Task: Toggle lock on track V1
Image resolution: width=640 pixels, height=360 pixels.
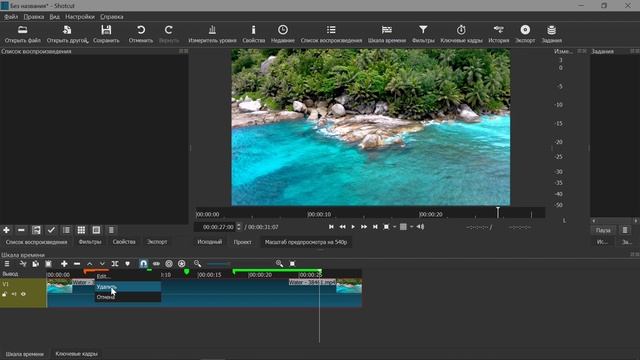Action: point(5,294)
